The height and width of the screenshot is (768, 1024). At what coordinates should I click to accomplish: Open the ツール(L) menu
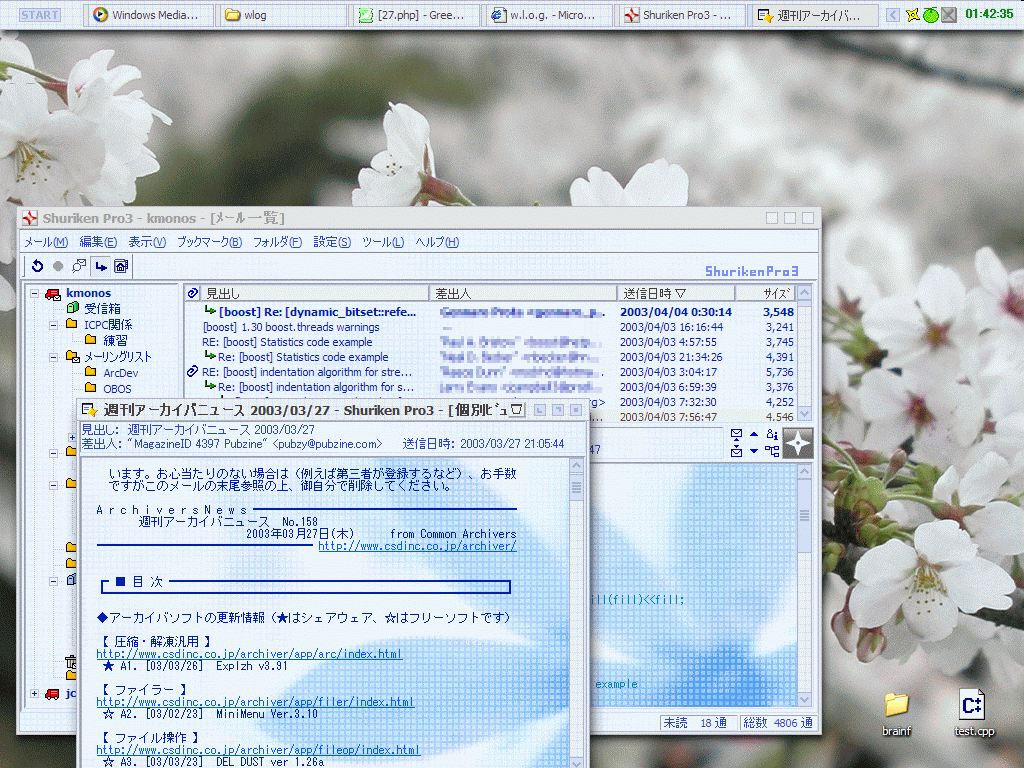tap(383, 242)
